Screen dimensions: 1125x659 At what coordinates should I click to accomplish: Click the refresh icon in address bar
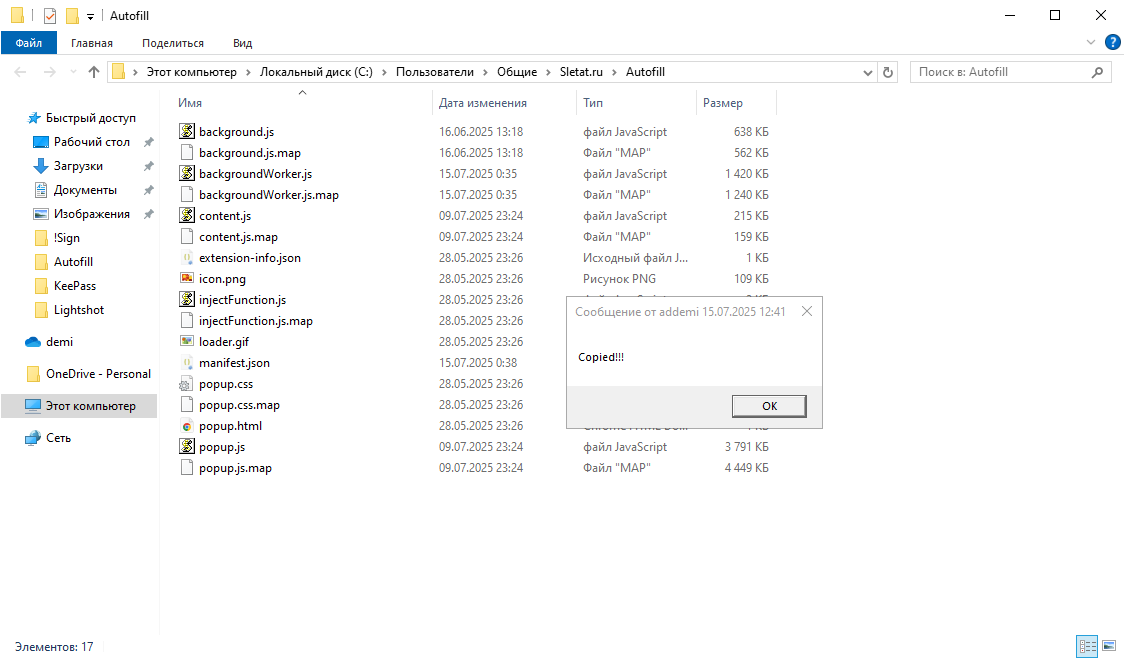pyautogui.click(x=888, y=72)
